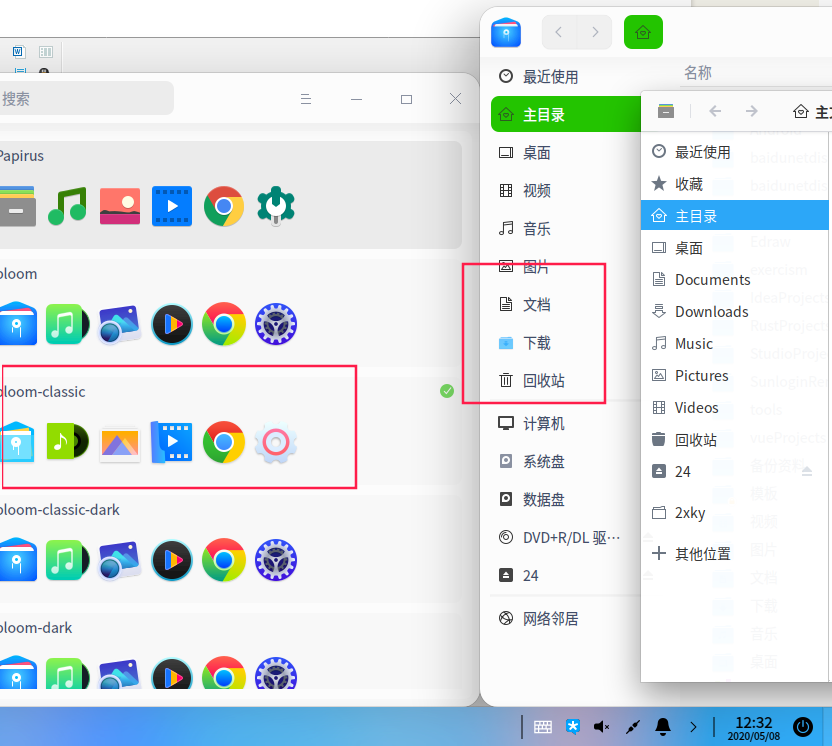This screenshot has height=746, width=832.
Task: Click the muted volume icon in system tray
Action: coord(601,726)
